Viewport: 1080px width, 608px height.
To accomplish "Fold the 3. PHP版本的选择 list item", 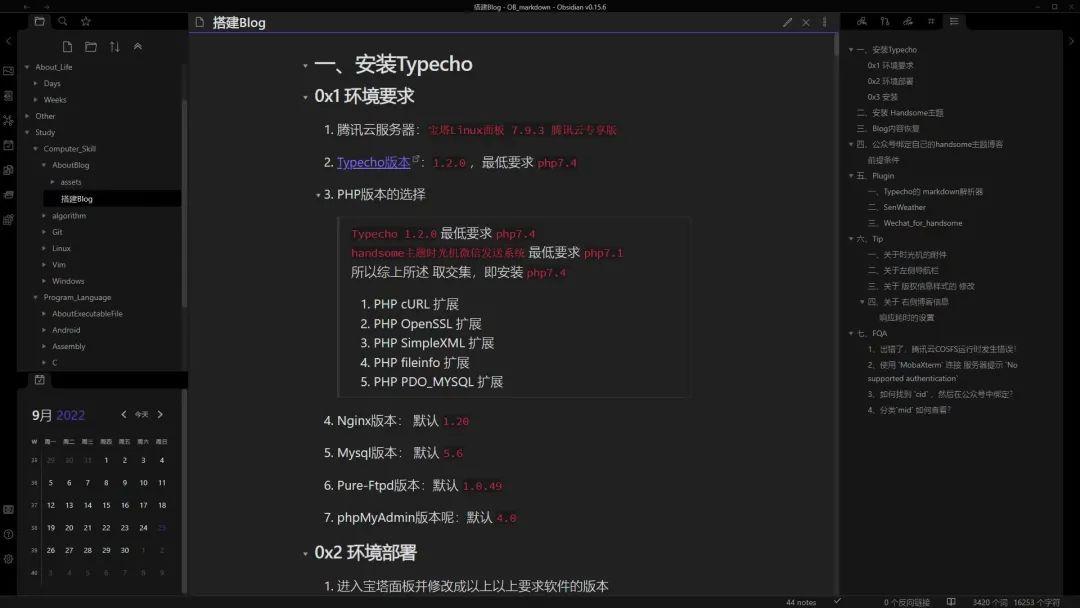I will pyautogui.click(x=318, y=196).
